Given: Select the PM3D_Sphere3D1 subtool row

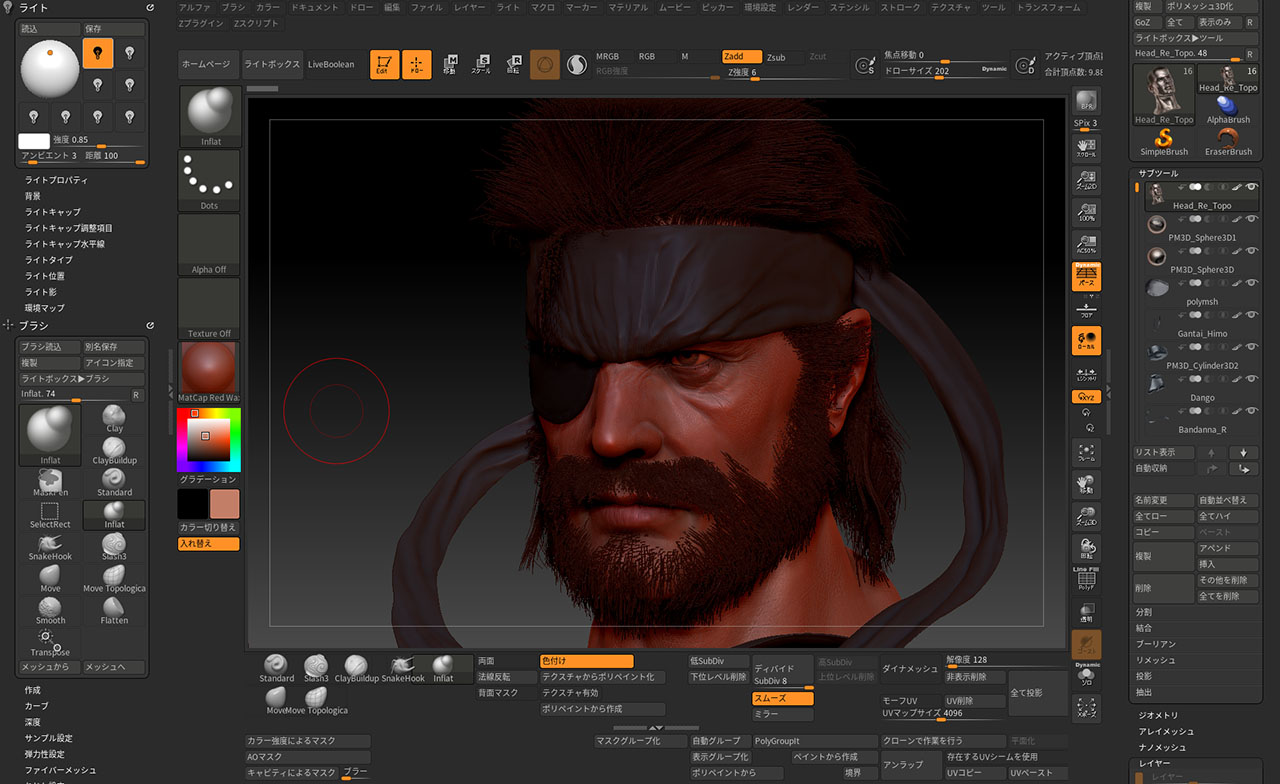Looking at the screenshot, I should (1200, 228).
